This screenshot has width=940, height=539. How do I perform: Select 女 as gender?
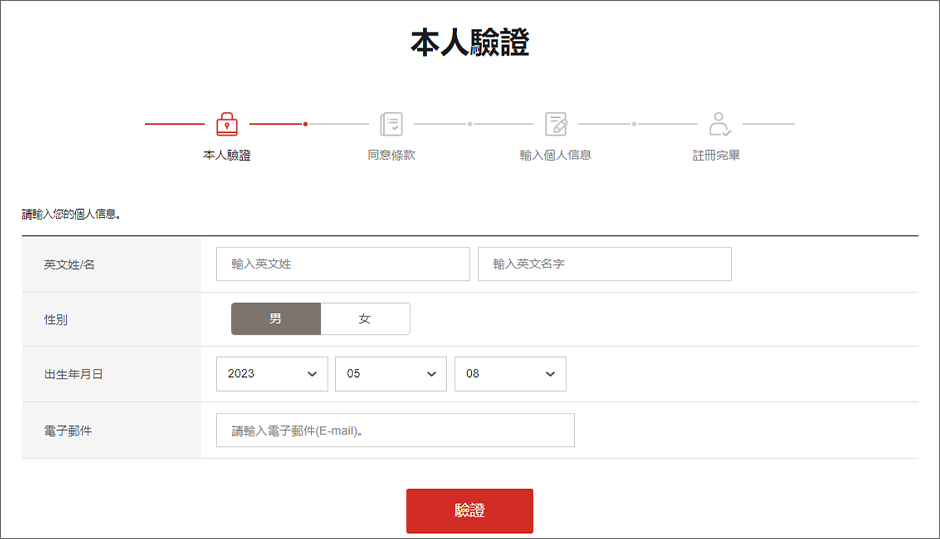(x=365, y=319)
